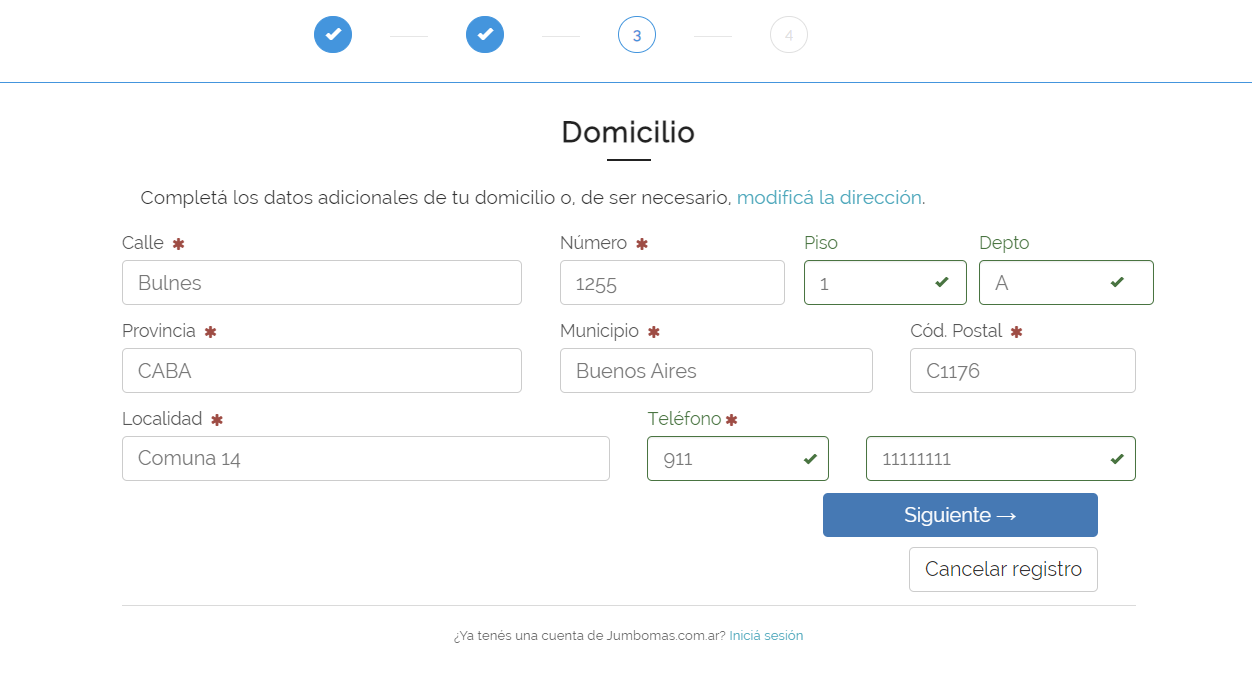The height and width of the screenshot is (683, 1252).
Task: Select current step 3 circle
Action: [637, 35]
